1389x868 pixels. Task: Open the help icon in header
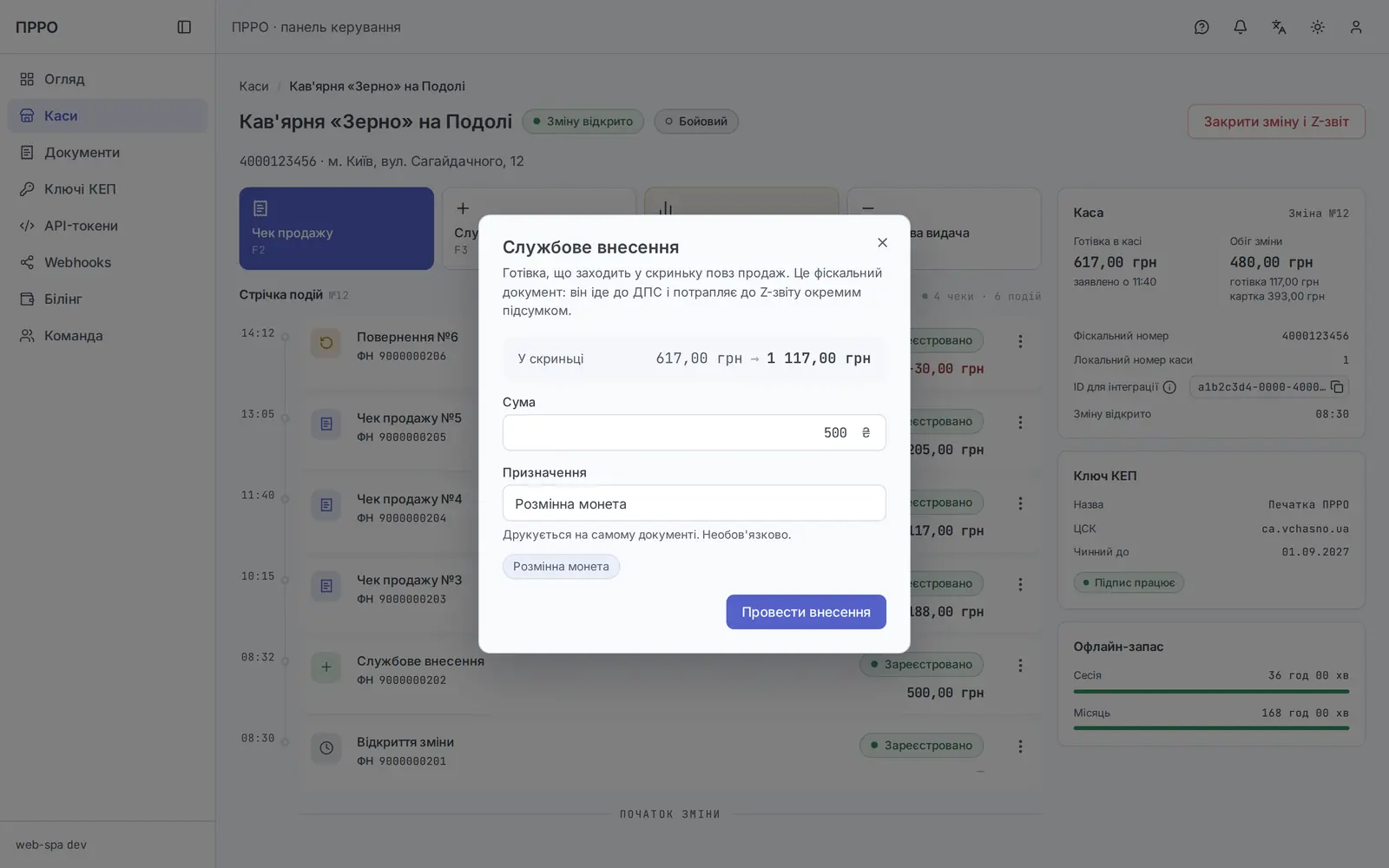[1201, 27]
